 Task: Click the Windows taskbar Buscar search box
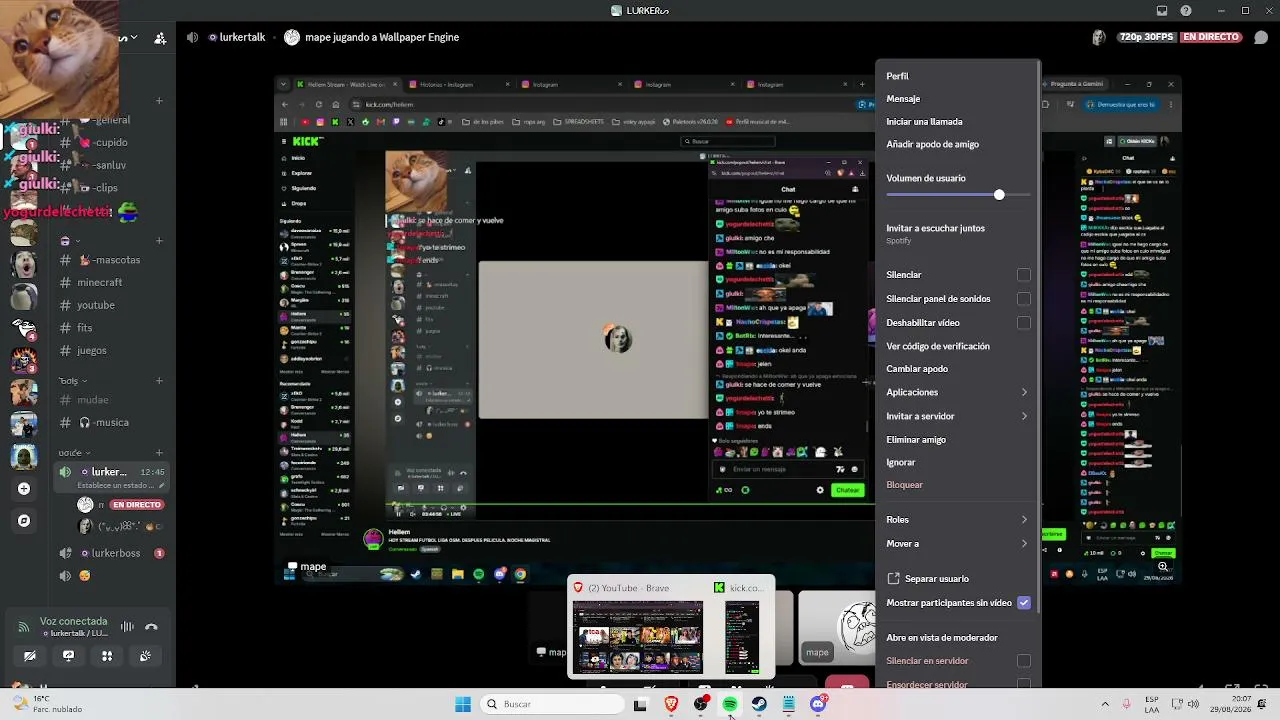553,704
